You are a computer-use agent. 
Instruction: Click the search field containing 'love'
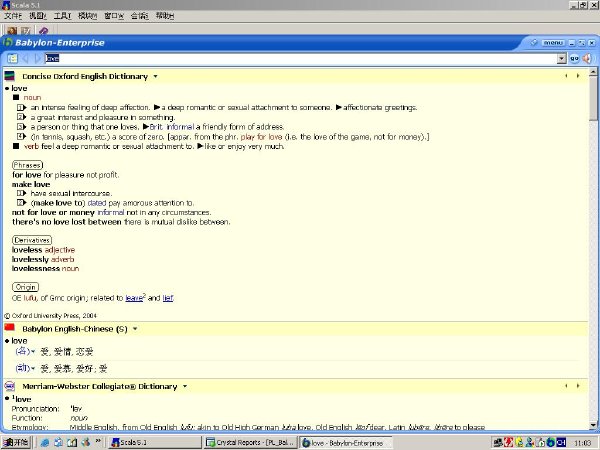click(301, 59)
